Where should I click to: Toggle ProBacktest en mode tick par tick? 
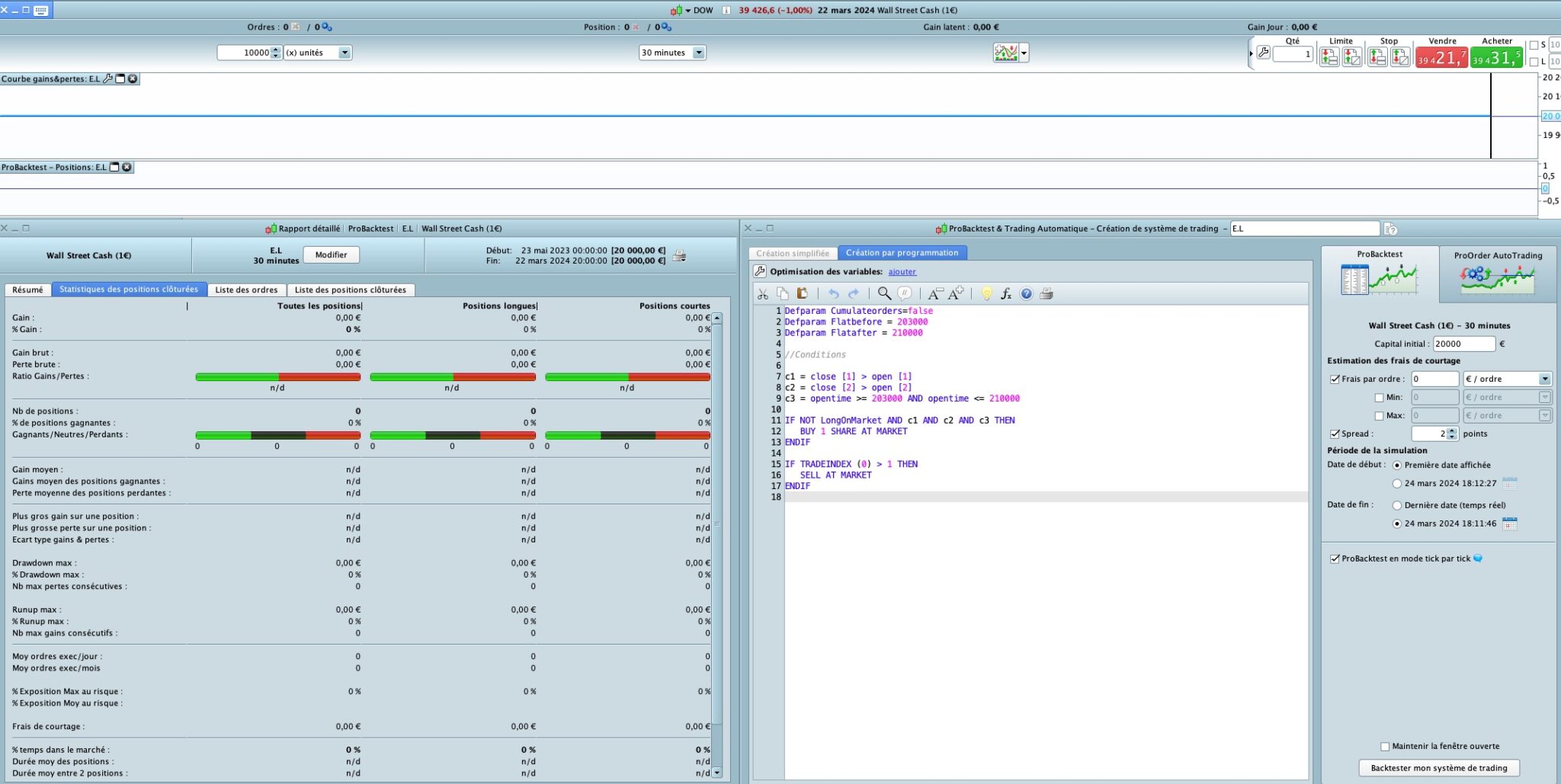point(1335,558)
